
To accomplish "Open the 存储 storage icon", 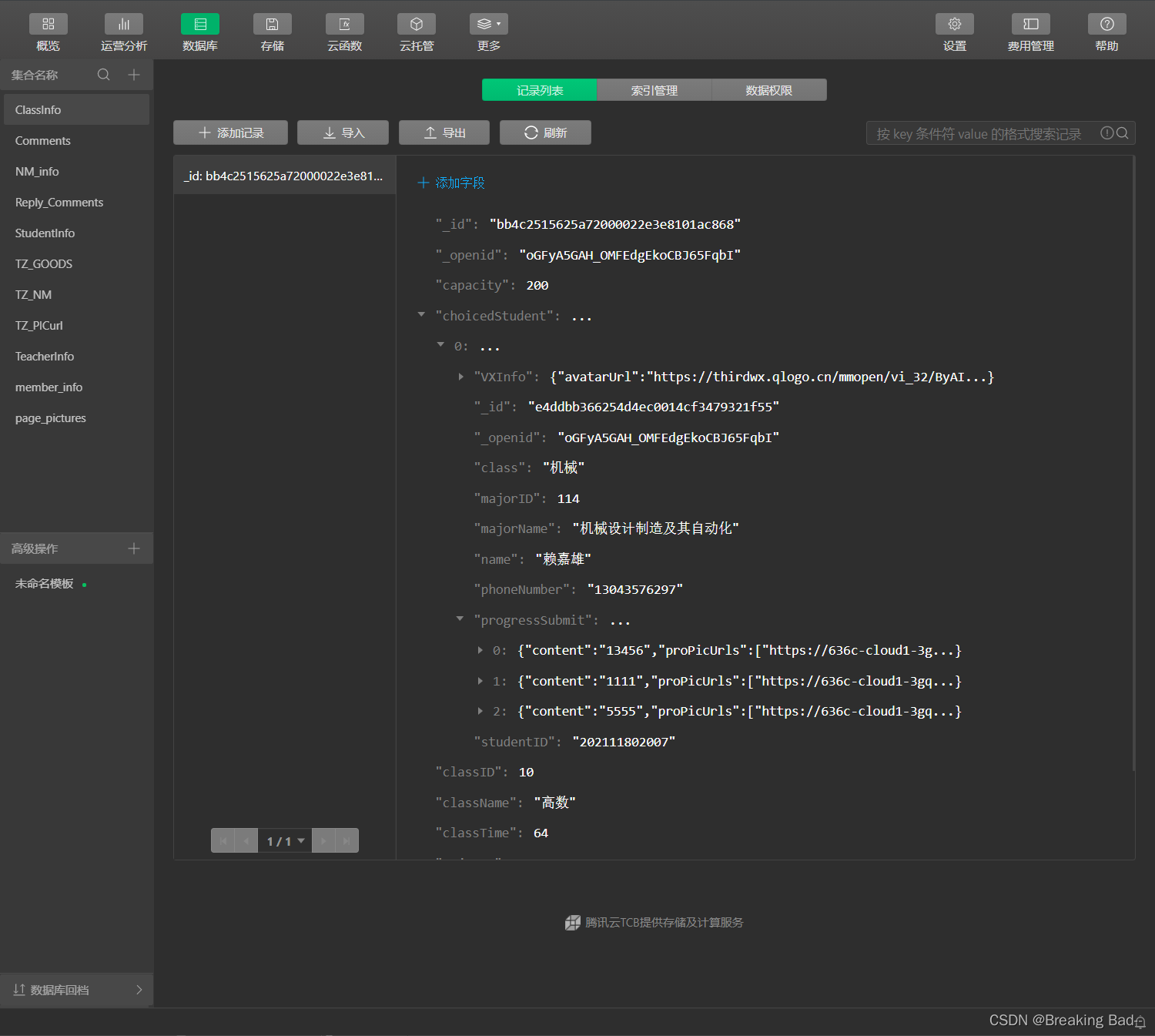I will click(x=273, y=24).
